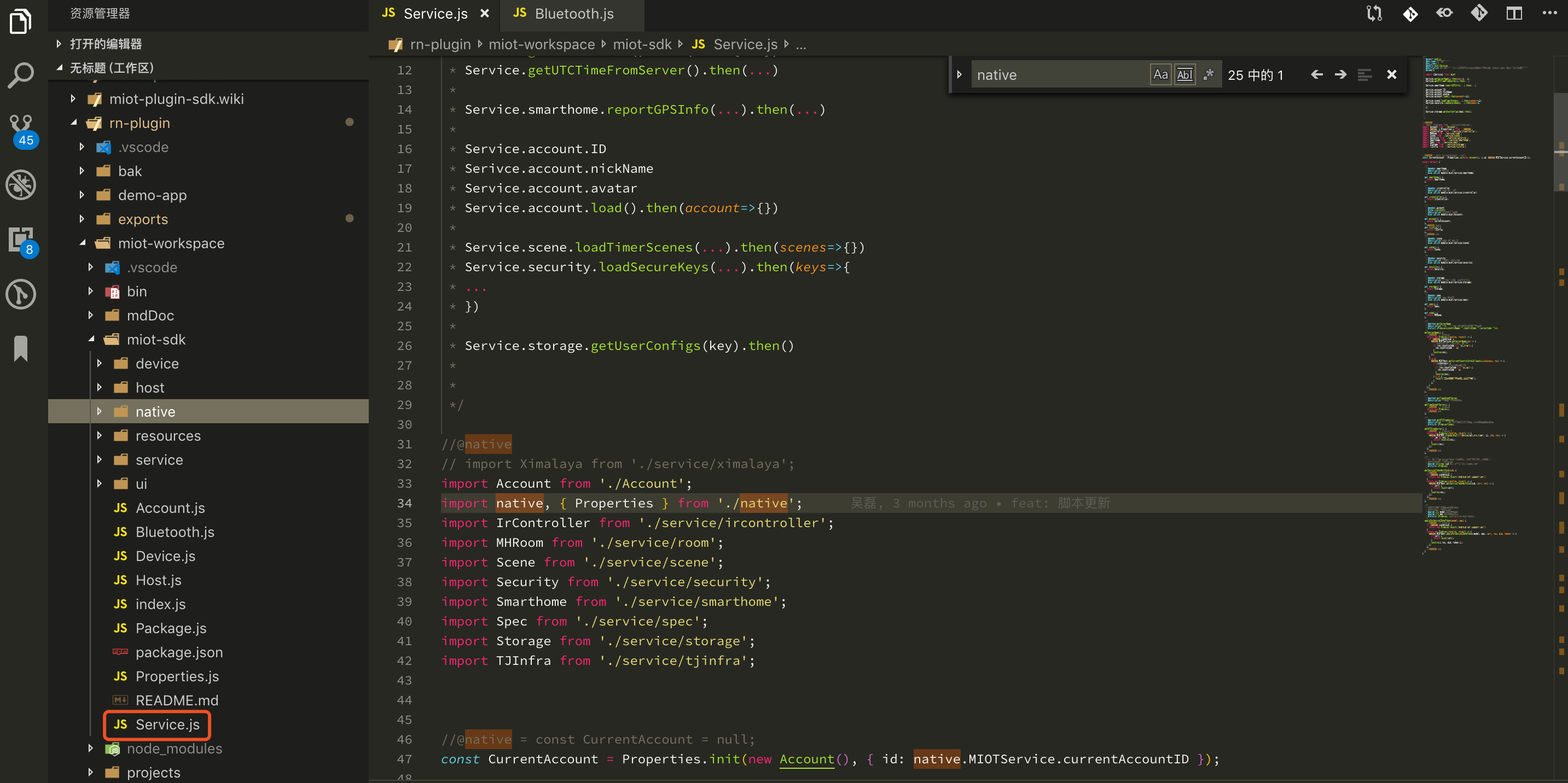Enable regular expression search
1568x783 pixels.
pos(1209,74)
